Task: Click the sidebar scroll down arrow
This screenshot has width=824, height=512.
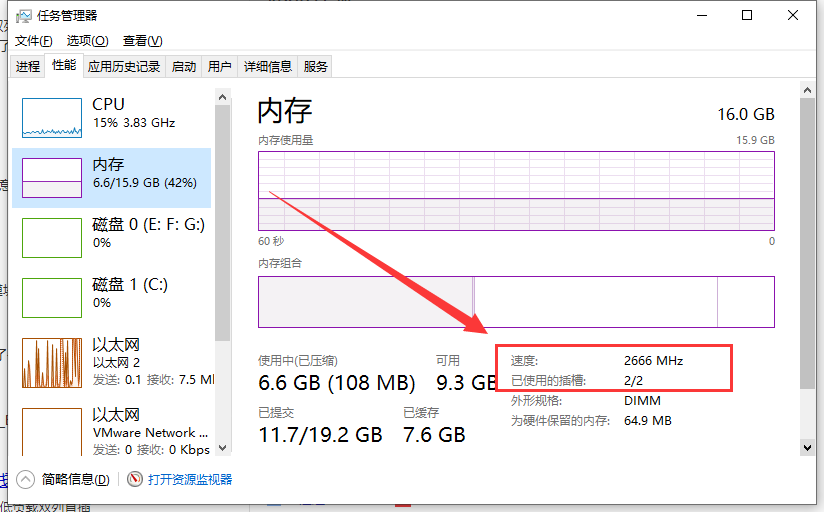Action: (x=223, y=448)
